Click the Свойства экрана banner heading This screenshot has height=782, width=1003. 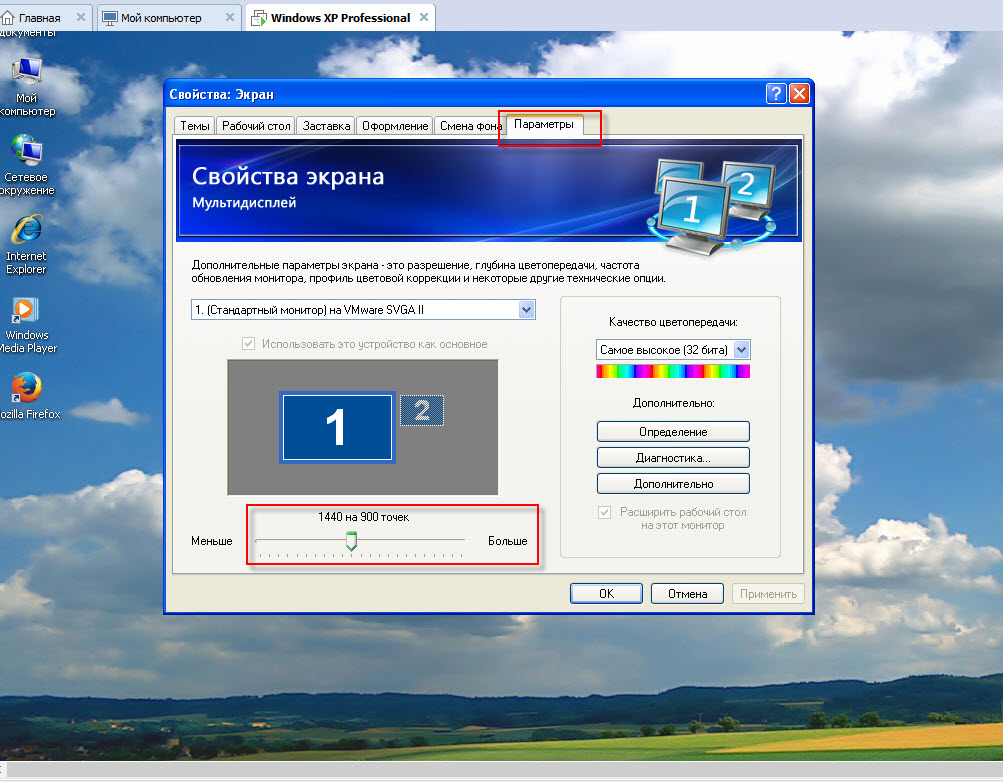click(288, 176)
